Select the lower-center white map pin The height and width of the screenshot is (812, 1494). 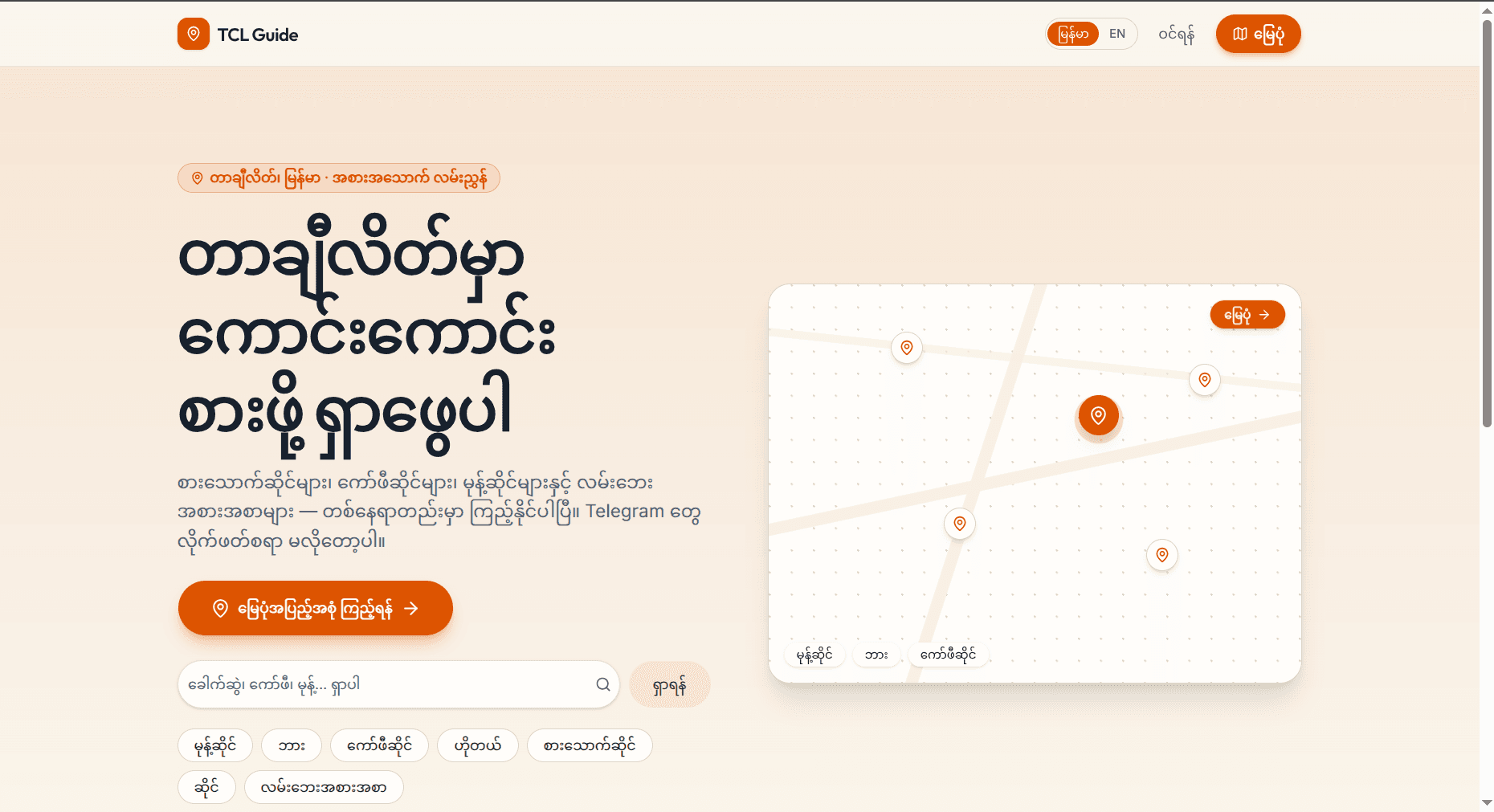(960, 524)
